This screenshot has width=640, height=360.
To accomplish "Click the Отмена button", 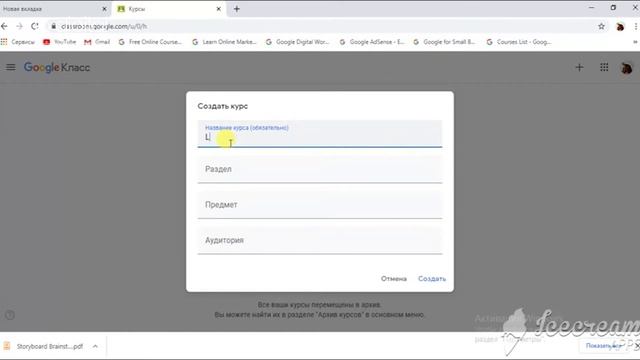I will pyautogui.click(x=394, y=279).
